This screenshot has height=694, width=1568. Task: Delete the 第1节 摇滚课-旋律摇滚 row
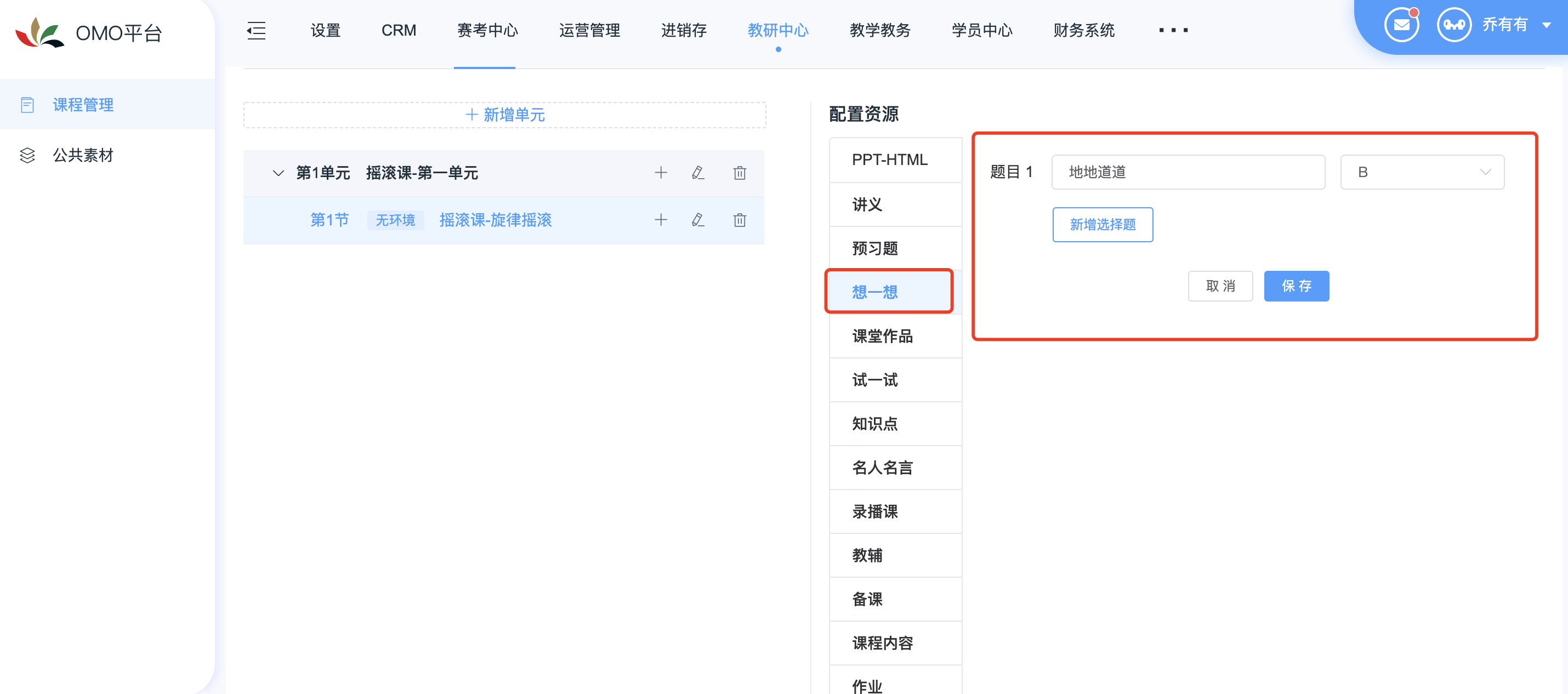click(740, 220)
